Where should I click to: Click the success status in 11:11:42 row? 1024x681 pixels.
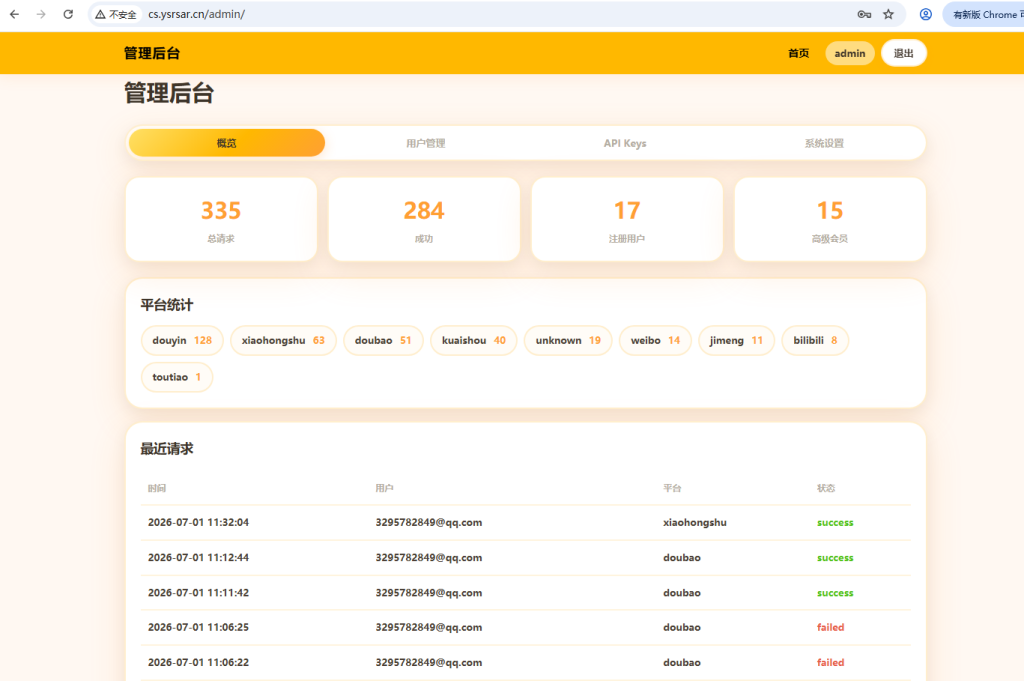click(x=835, y=593)
